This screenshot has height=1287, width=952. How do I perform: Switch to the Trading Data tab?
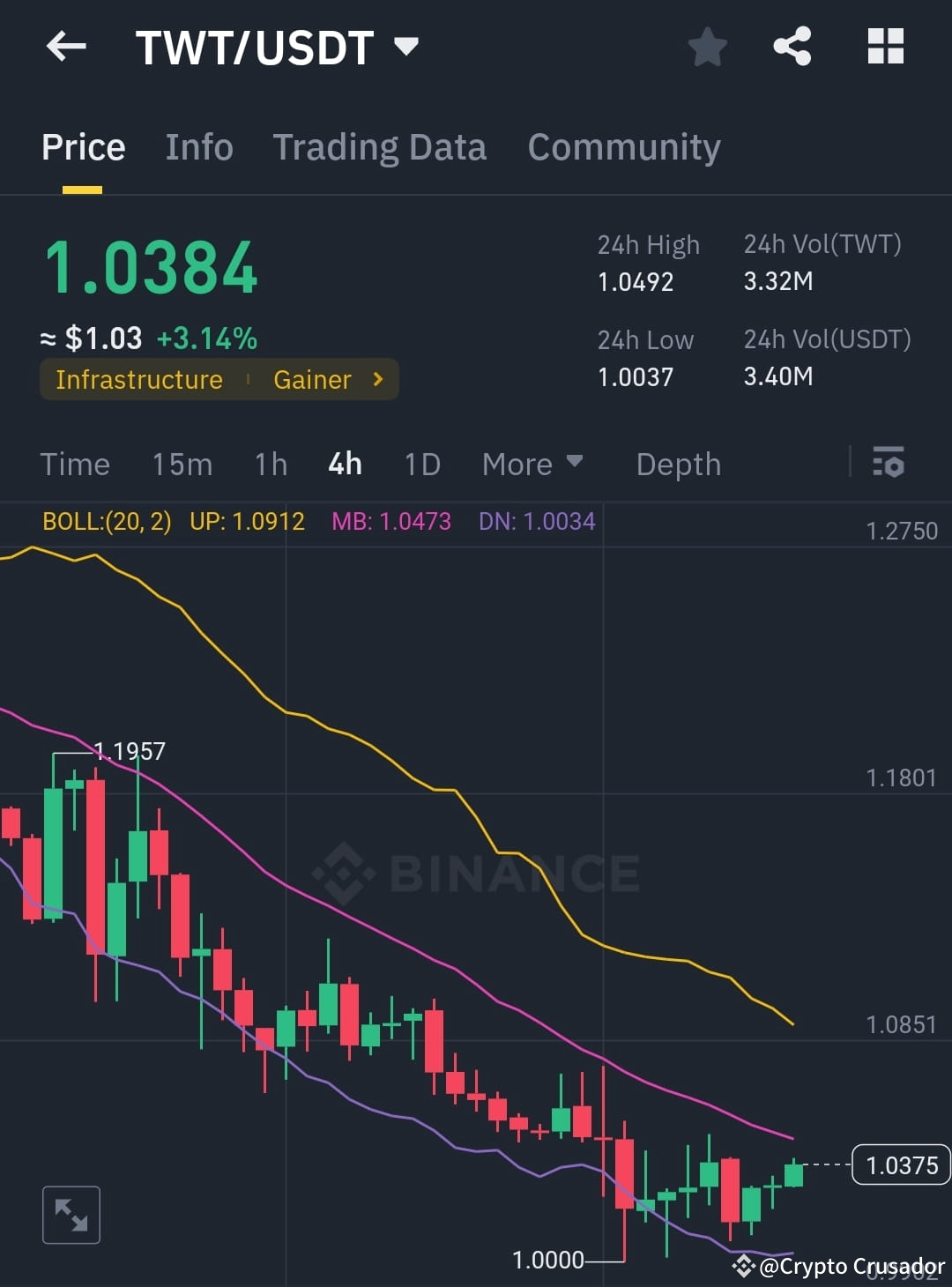click(x=380, y=147)
